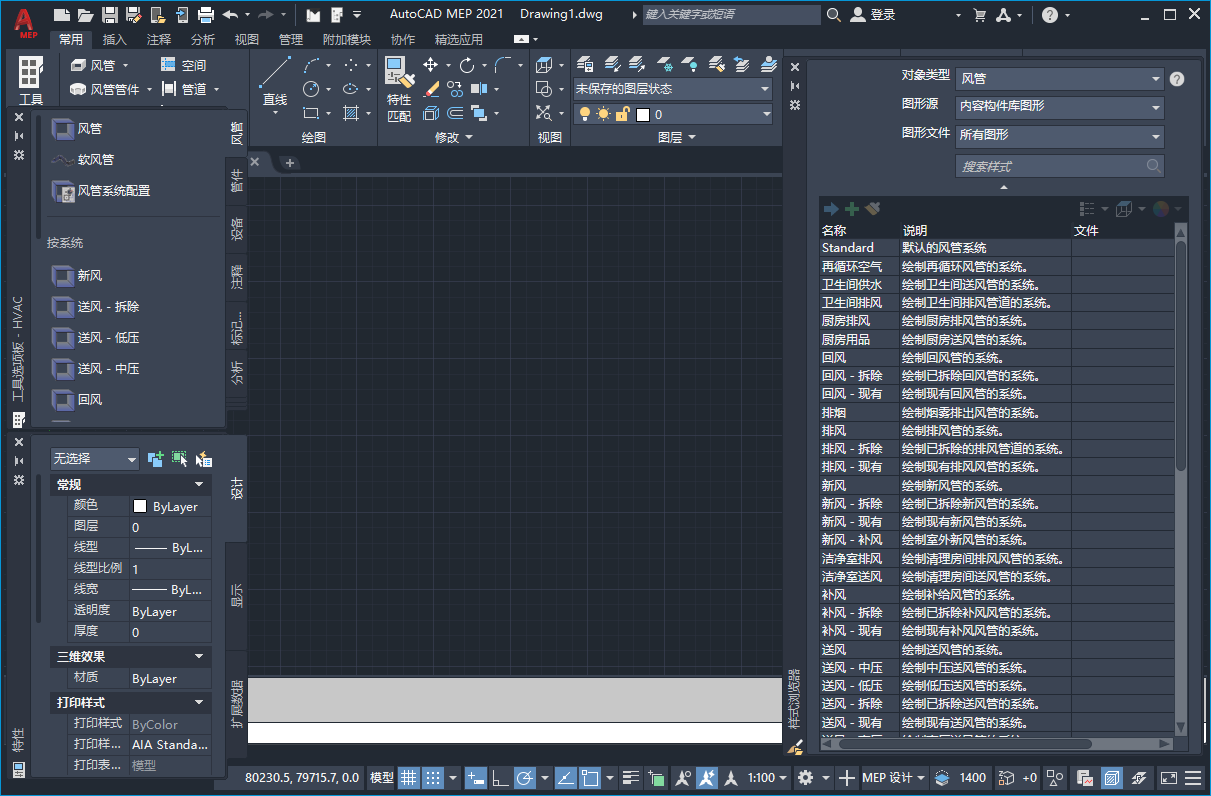Select the Move tool in Modify panel
Viewport: 1211px width, 796px height.
pyautogui.click(x=431, y=65)
